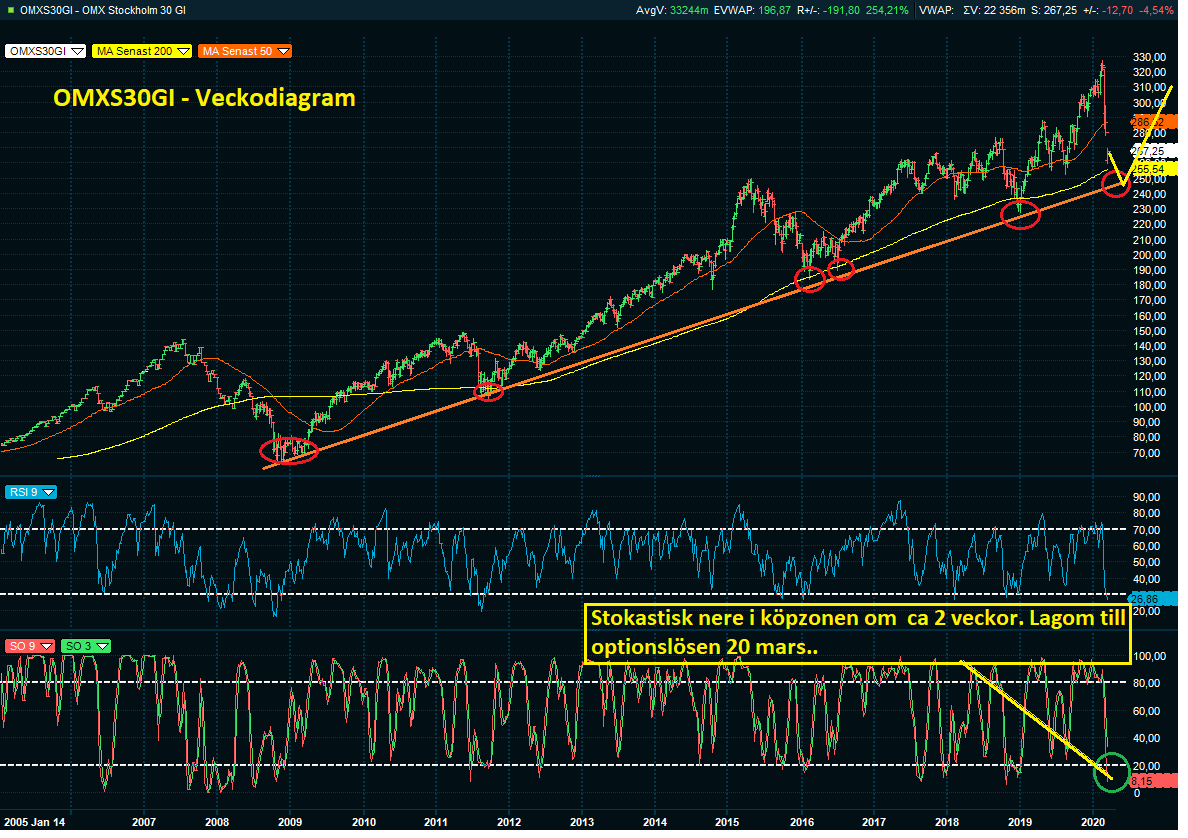Click the 250,00 price axis label
This screenshot has width=1188, height=838.
pos(1149,180)
